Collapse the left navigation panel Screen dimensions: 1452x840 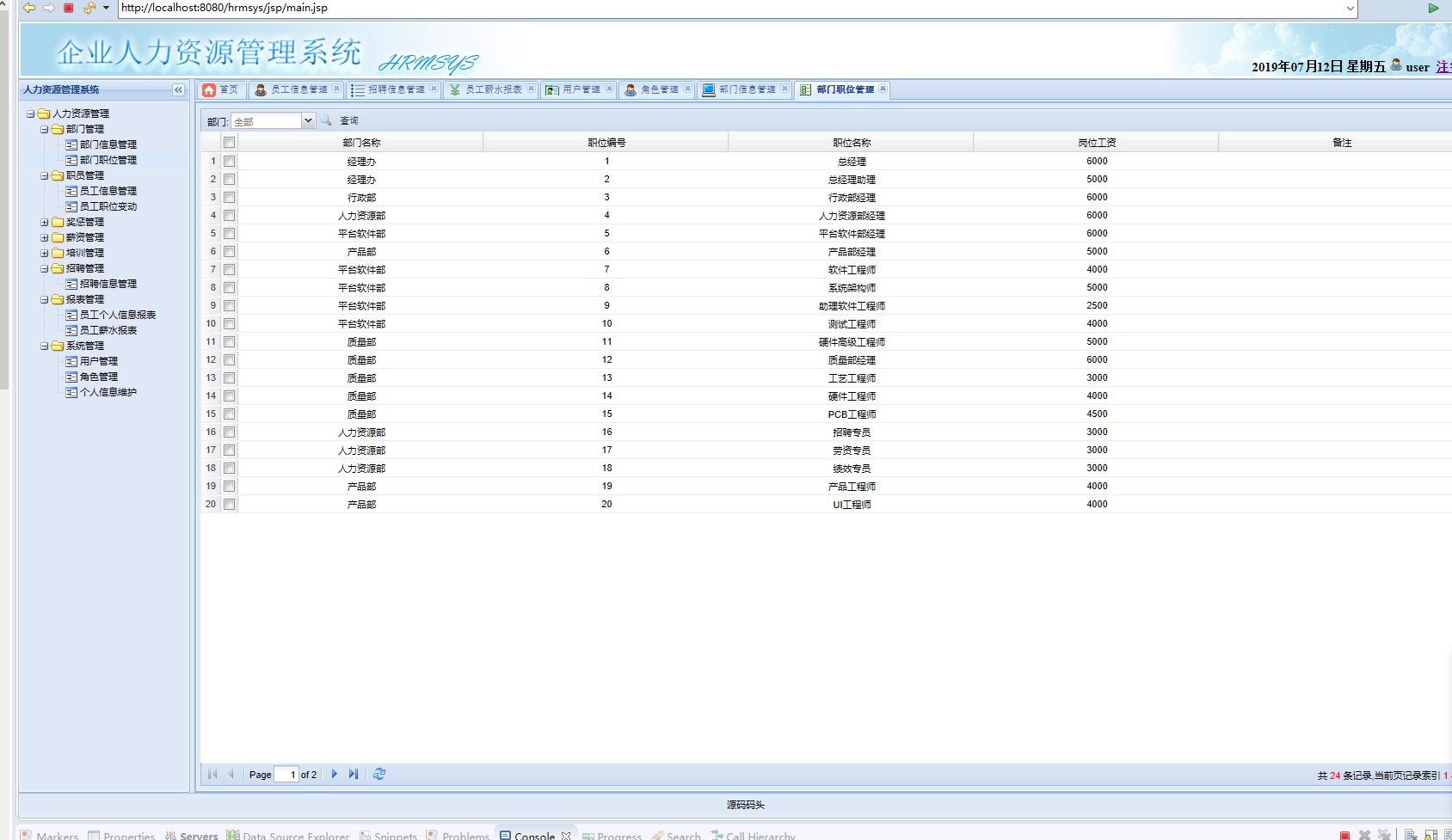[178, 90]
